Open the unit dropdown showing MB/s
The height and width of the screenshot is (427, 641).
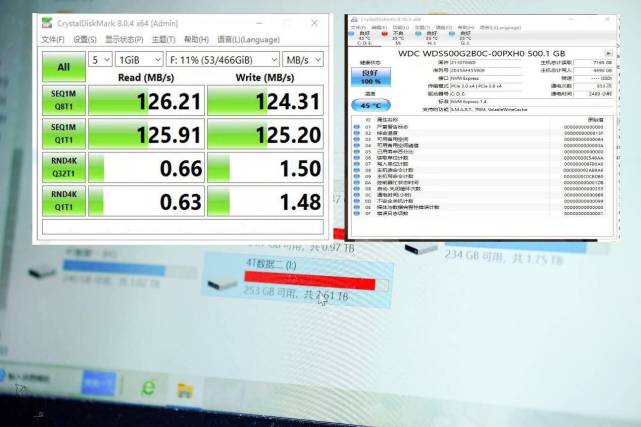pos(303,60)
